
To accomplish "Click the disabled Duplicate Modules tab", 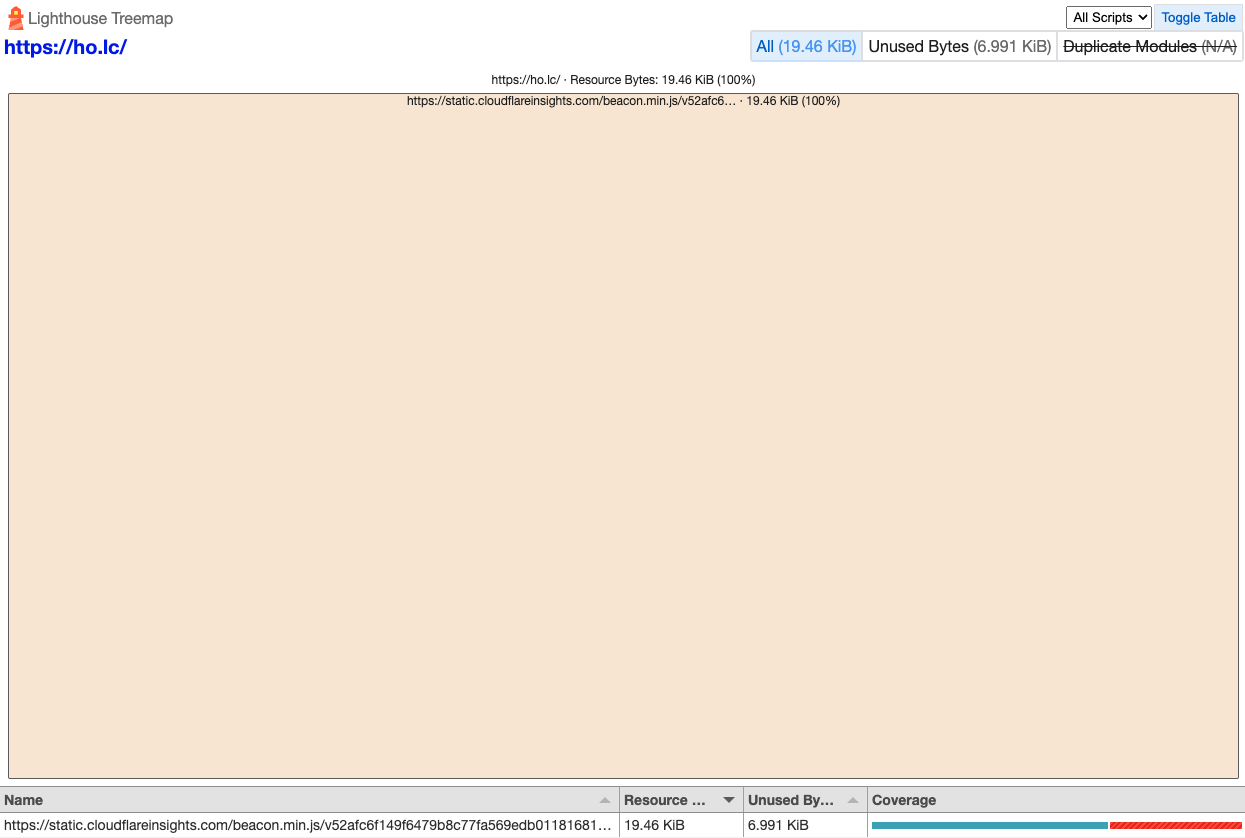I will (1150, 46).
